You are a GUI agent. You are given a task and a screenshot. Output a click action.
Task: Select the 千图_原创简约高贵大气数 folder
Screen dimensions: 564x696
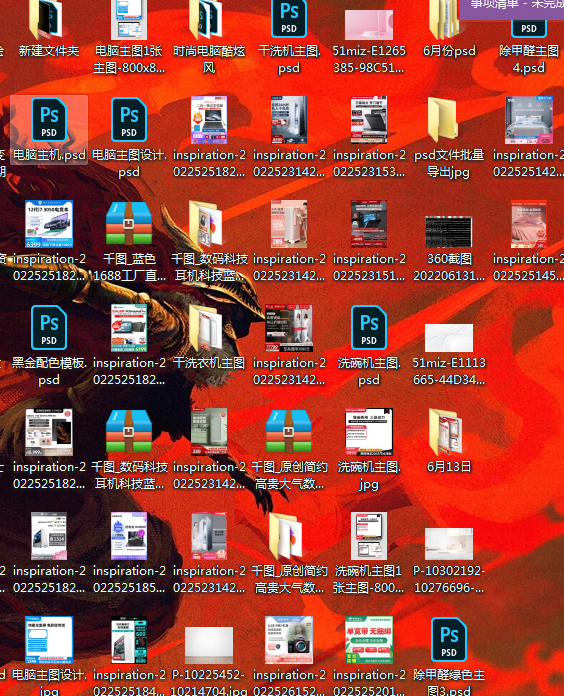286,535
